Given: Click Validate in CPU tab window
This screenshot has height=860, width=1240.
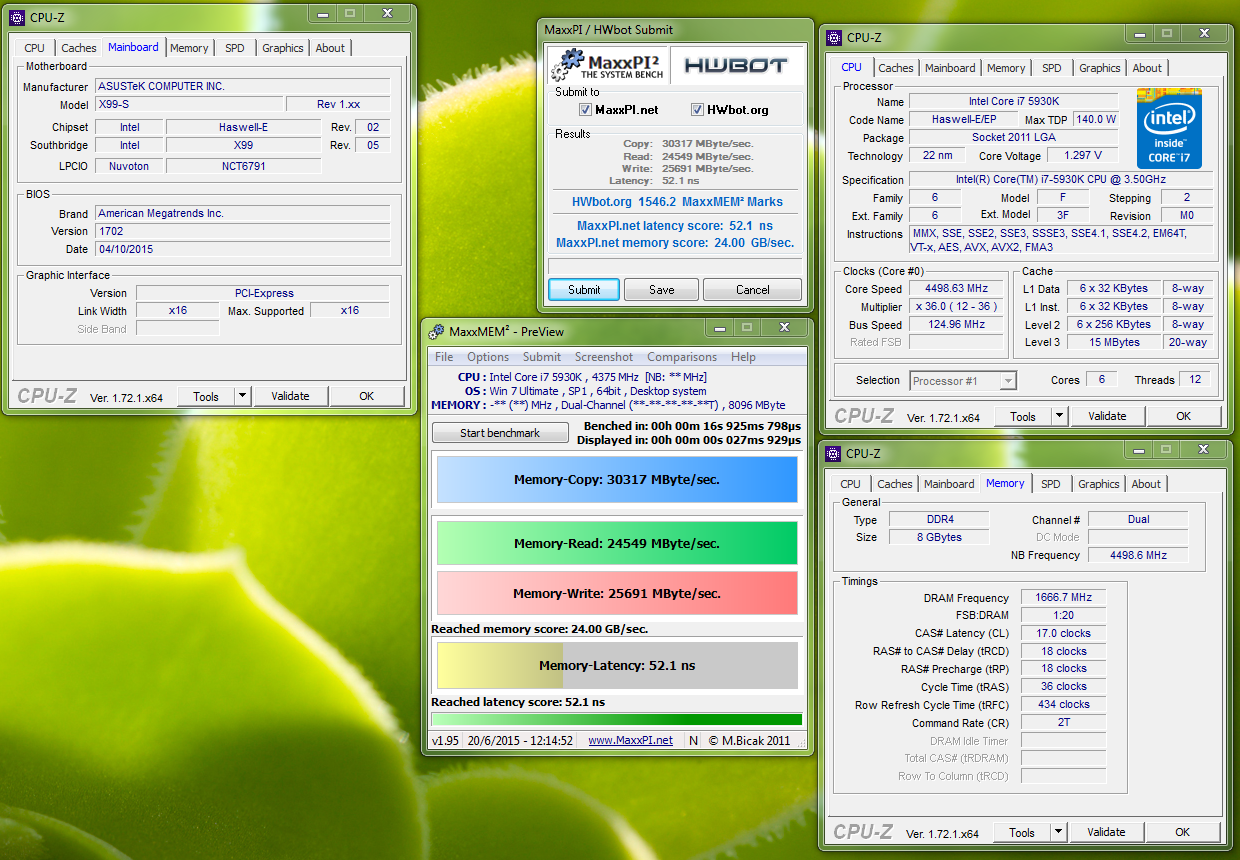Looking at the screenshot, I should [x=1107, y=416].
